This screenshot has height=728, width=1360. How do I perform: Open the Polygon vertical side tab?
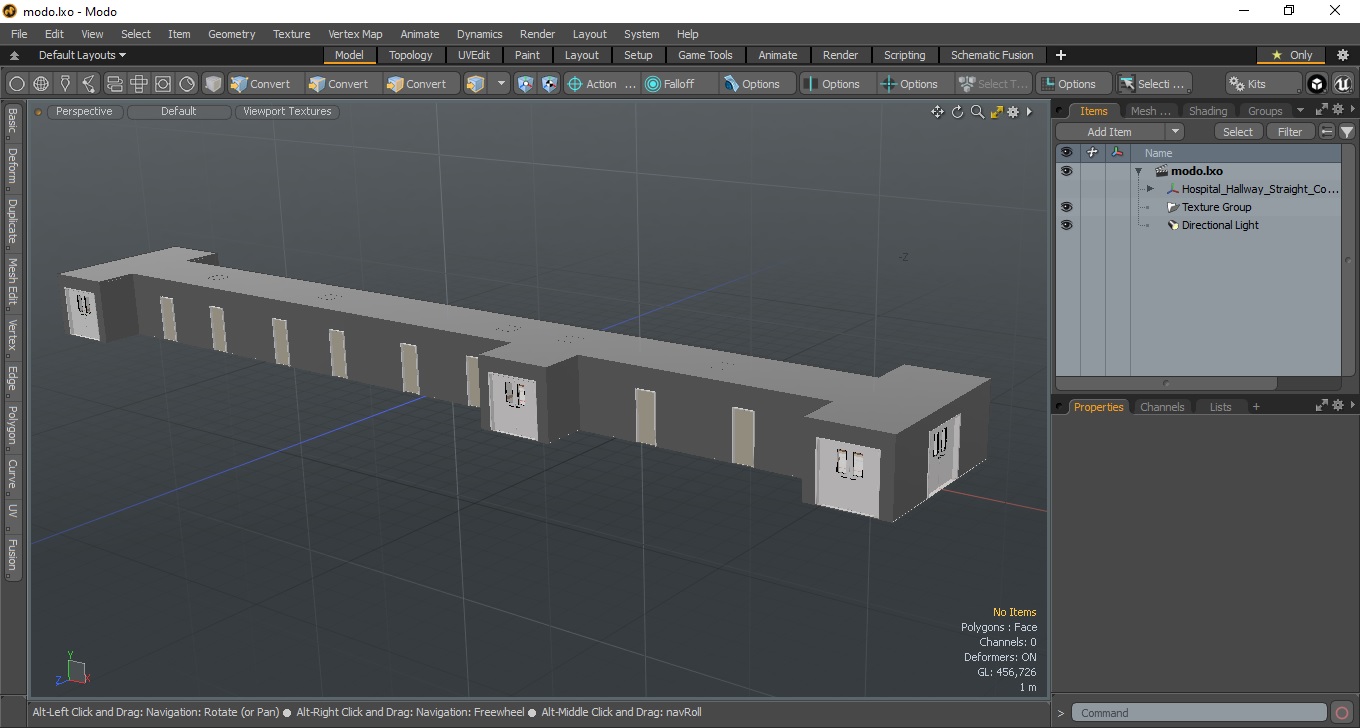(x=12, y=425)
